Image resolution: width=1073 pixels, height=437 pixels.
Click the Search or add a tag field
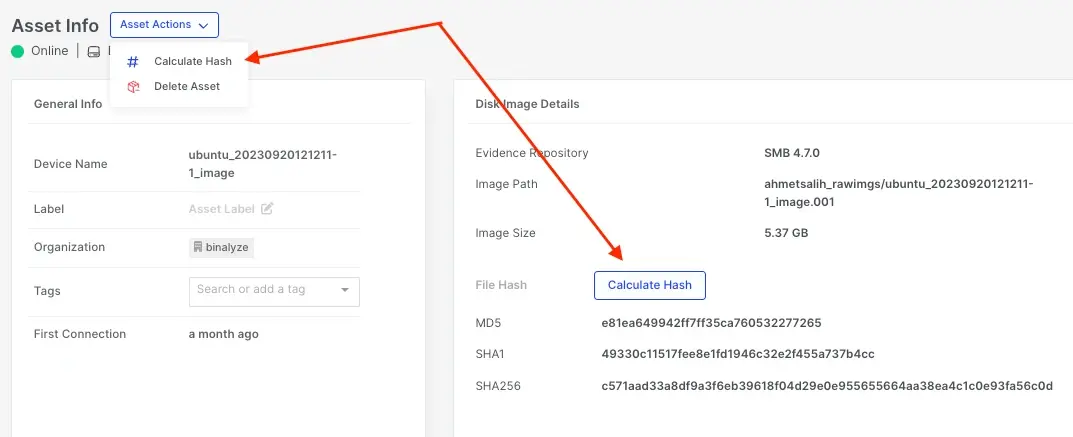click(x=260, y=290)
